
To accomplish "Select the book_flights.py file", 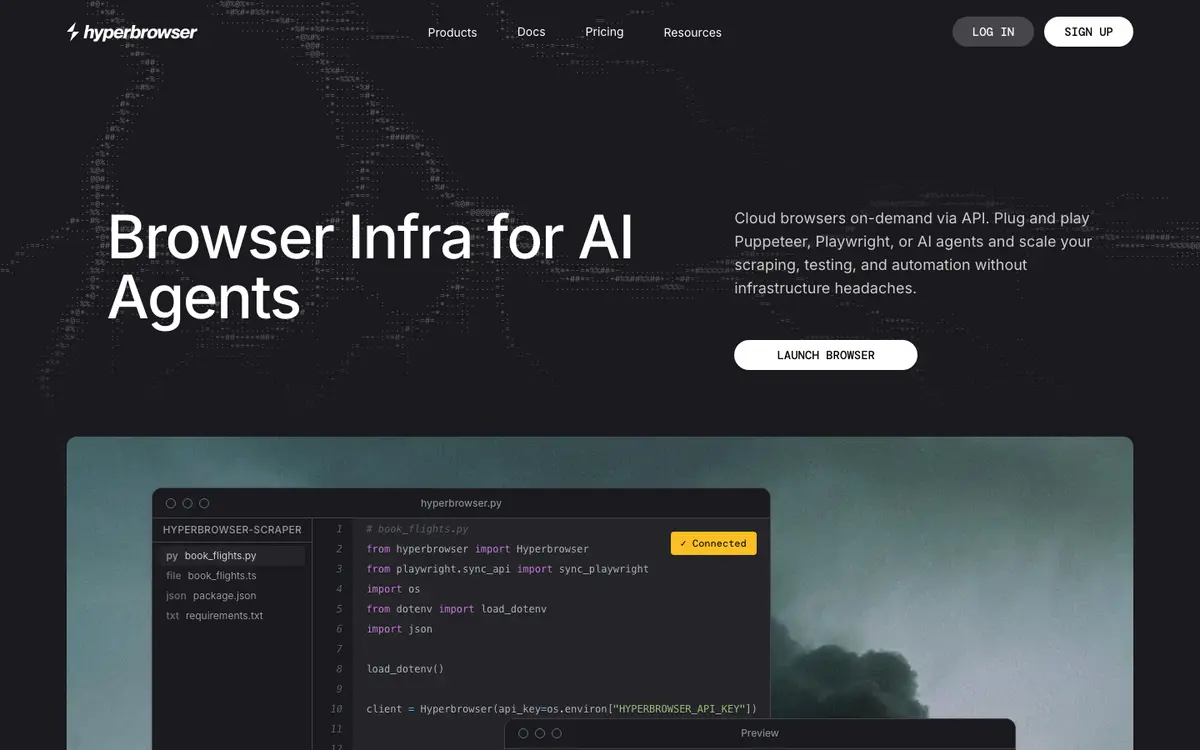I will (x=234, y=556).
